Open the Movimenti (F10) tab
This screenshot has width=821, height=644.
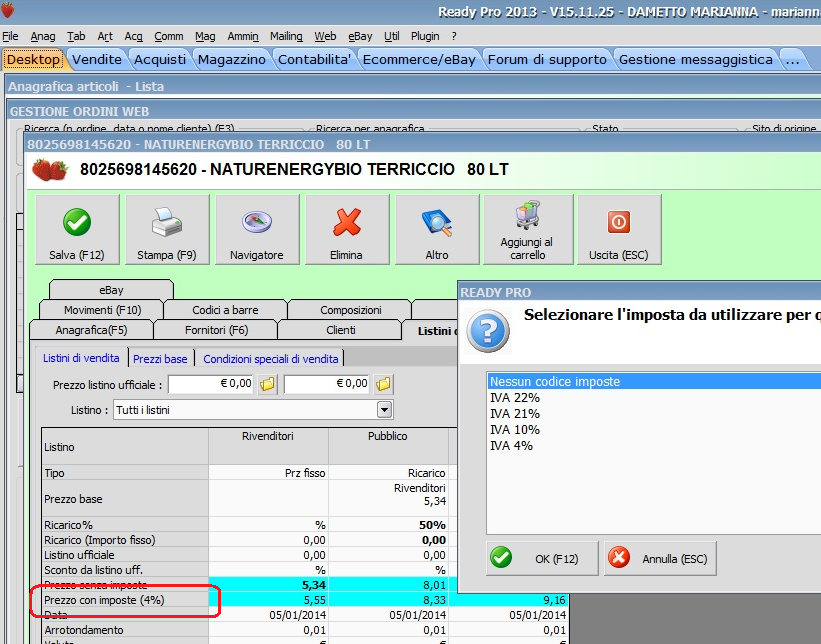click(x=103, y=310)
